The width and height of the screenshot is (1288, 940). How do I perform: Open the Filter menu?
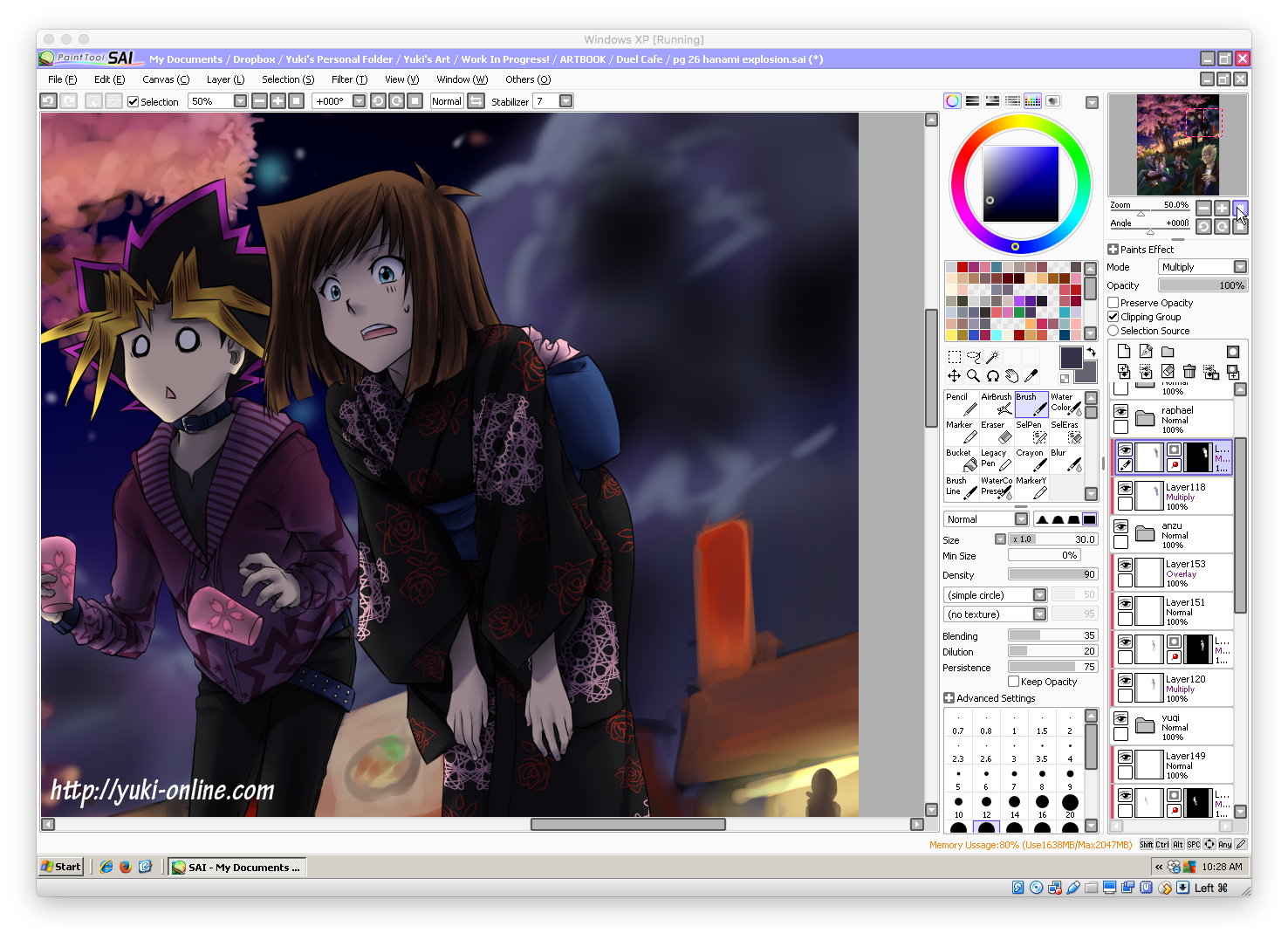click(349, 79)
